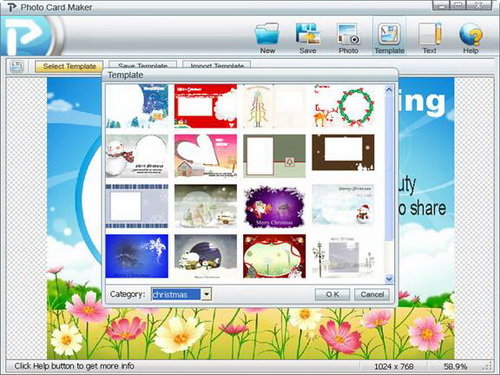Click the template list scroll-up arrow
This screenshot has height=375, width=500.
389,89
